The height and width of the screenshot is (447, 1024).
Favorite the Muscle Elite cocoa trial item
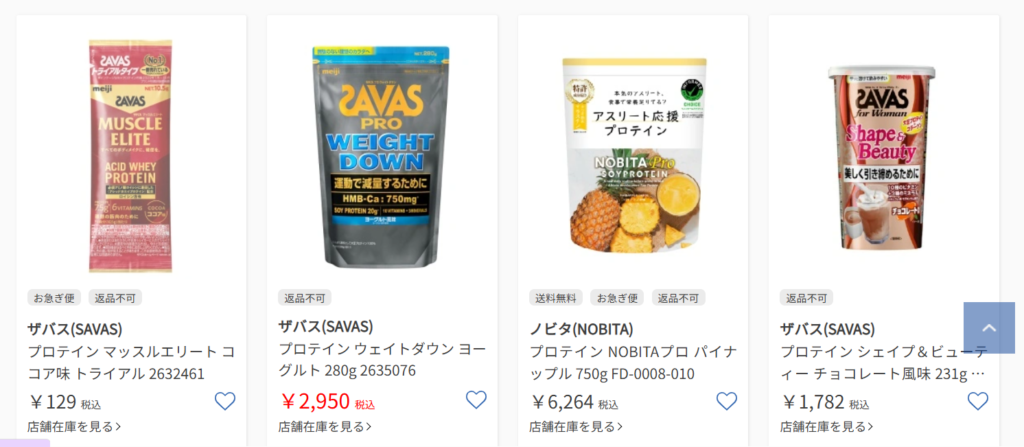(x=225, y=401)
